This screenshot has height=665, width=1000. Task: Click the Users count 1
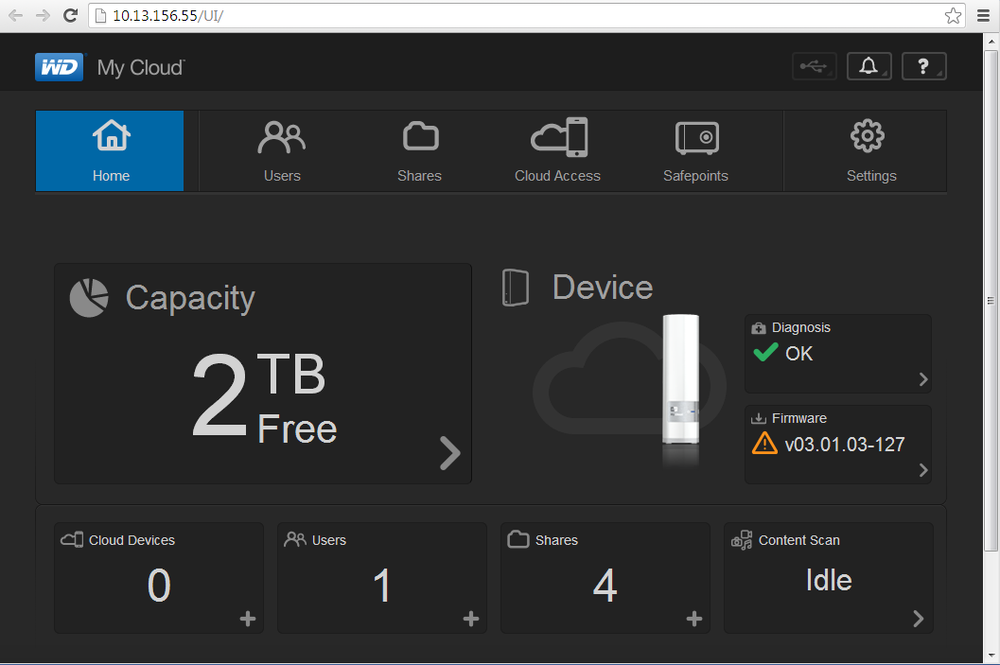coord(382,585)
